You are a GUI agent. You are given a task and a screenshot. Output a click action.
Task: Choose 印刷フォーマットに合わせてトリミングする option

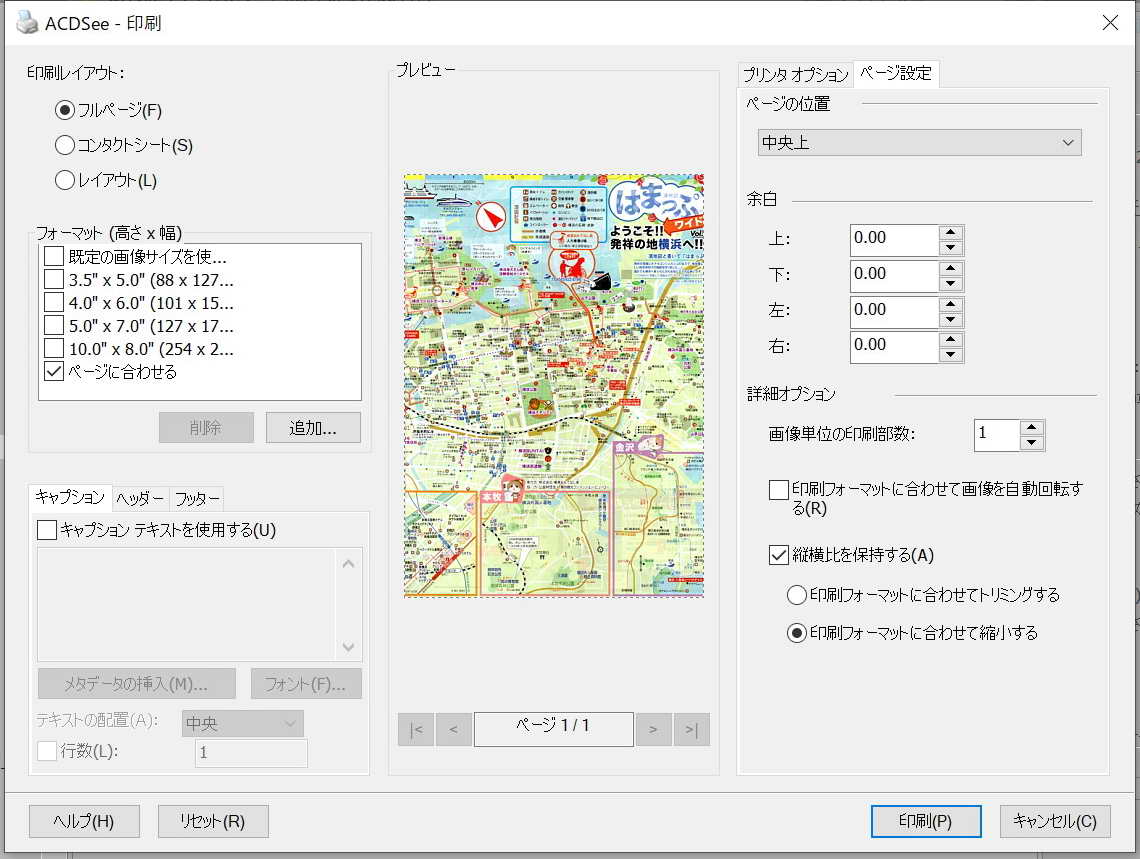click(797, 595)
